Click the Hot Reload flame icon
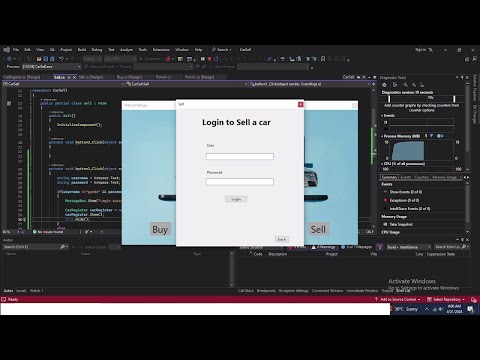The height and width of the screenshot is (360, 480). [168, 59]
